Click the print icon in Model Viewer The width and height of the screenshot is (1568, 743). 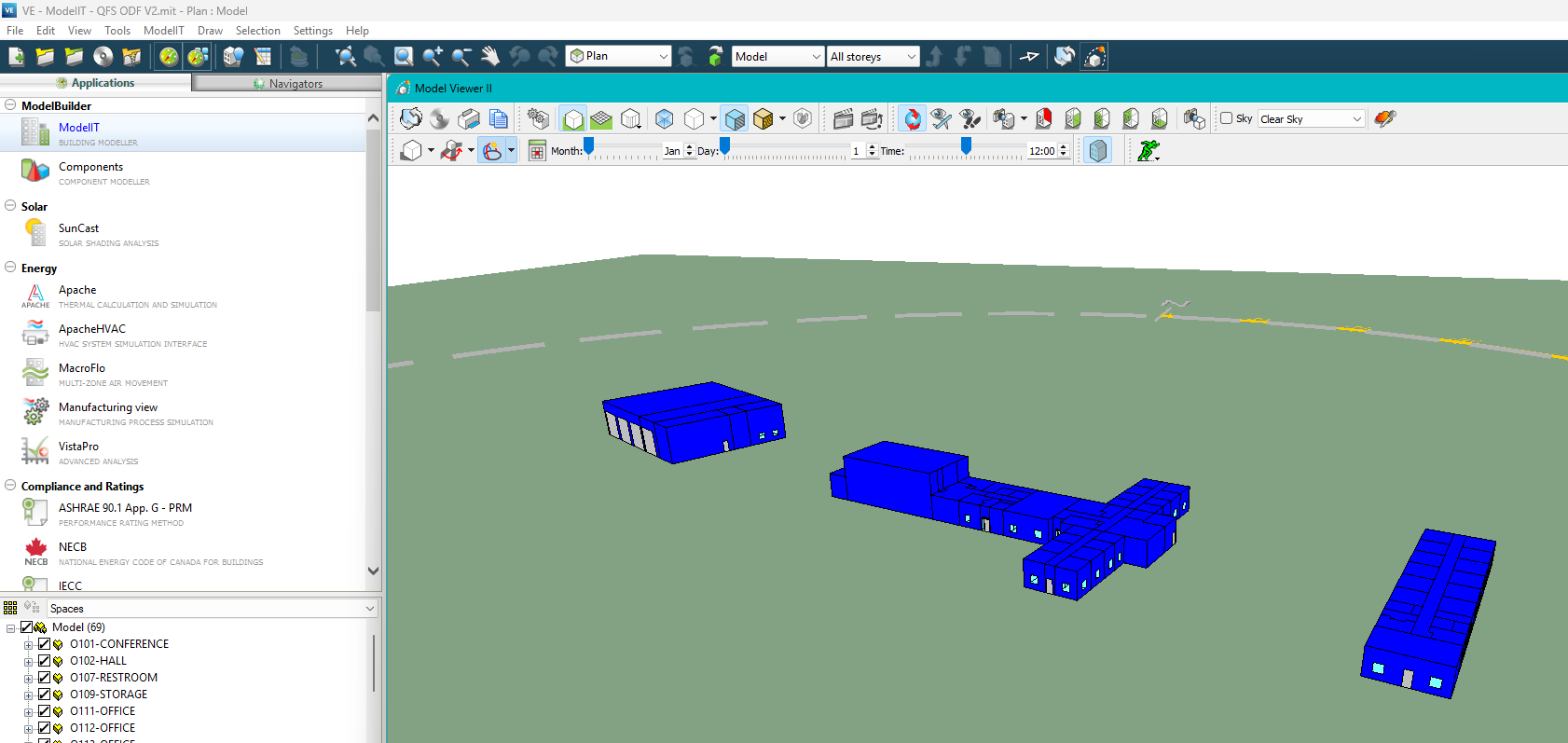pyautogui.click(x=469, y=118)
